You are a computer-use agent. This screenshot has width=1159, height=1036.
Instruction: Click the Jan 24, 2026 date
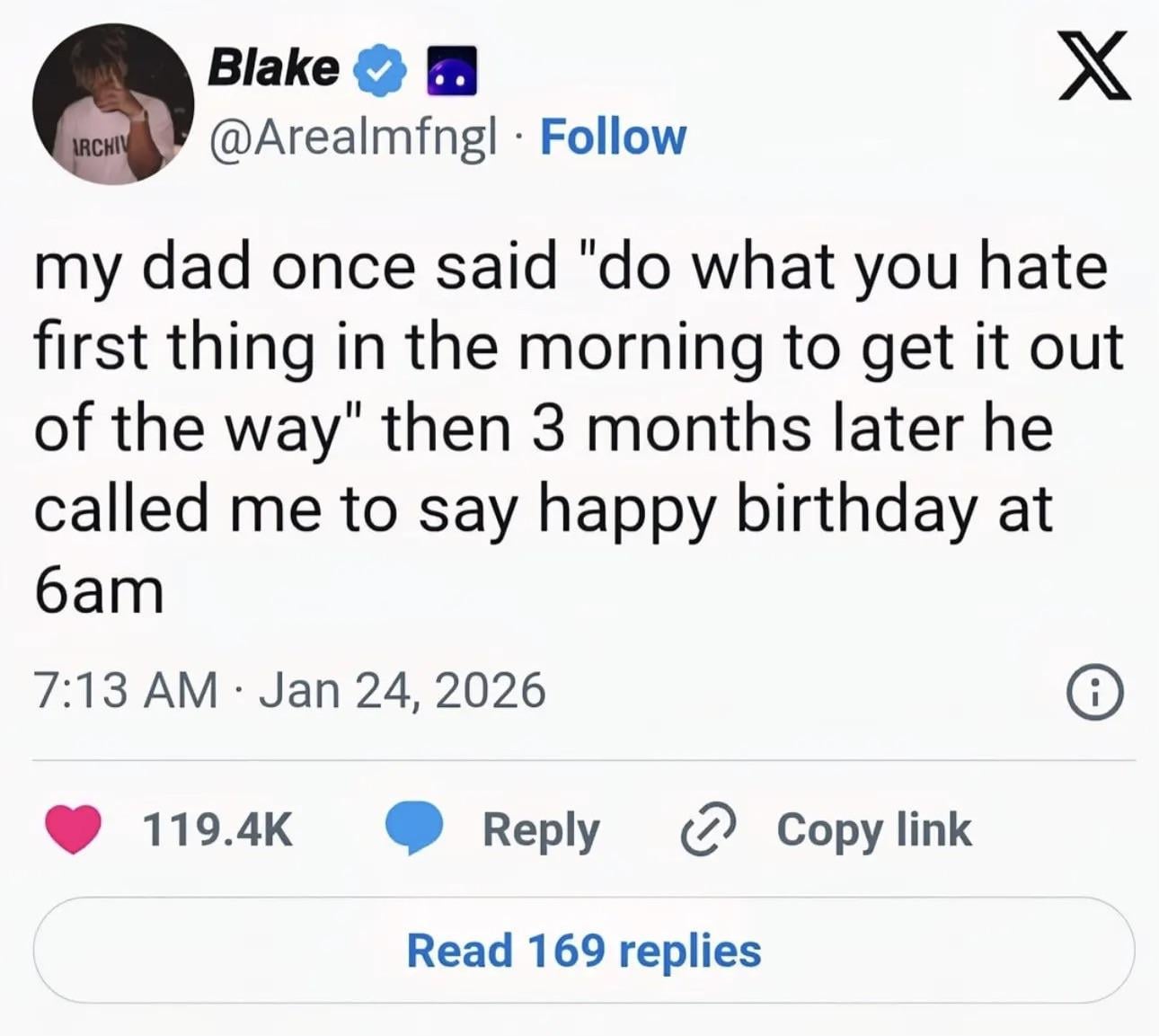click(x=402, y=690)
